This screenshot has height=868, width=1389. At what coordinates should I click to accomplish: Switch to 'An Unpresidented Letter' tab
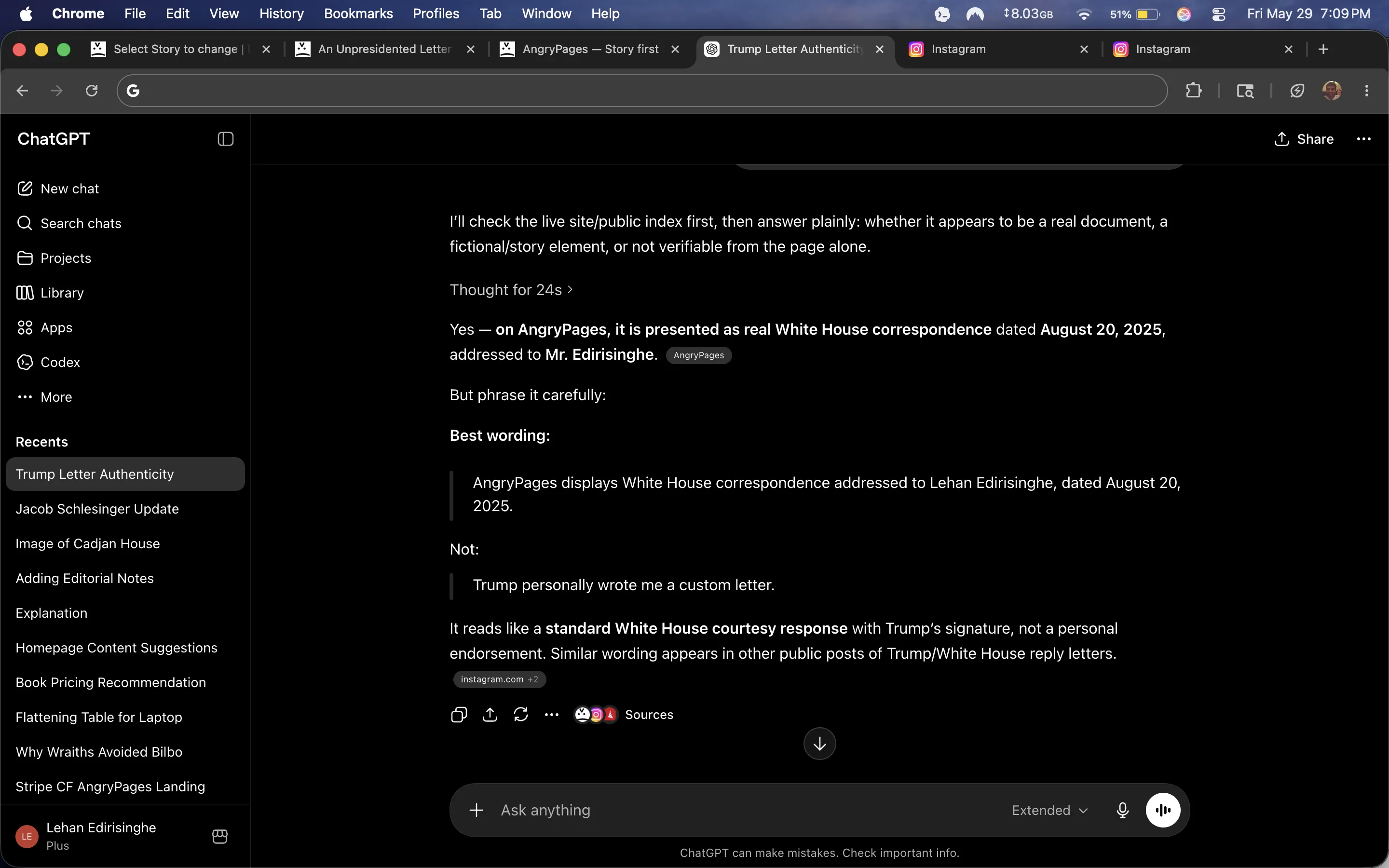tap(378, 49)
